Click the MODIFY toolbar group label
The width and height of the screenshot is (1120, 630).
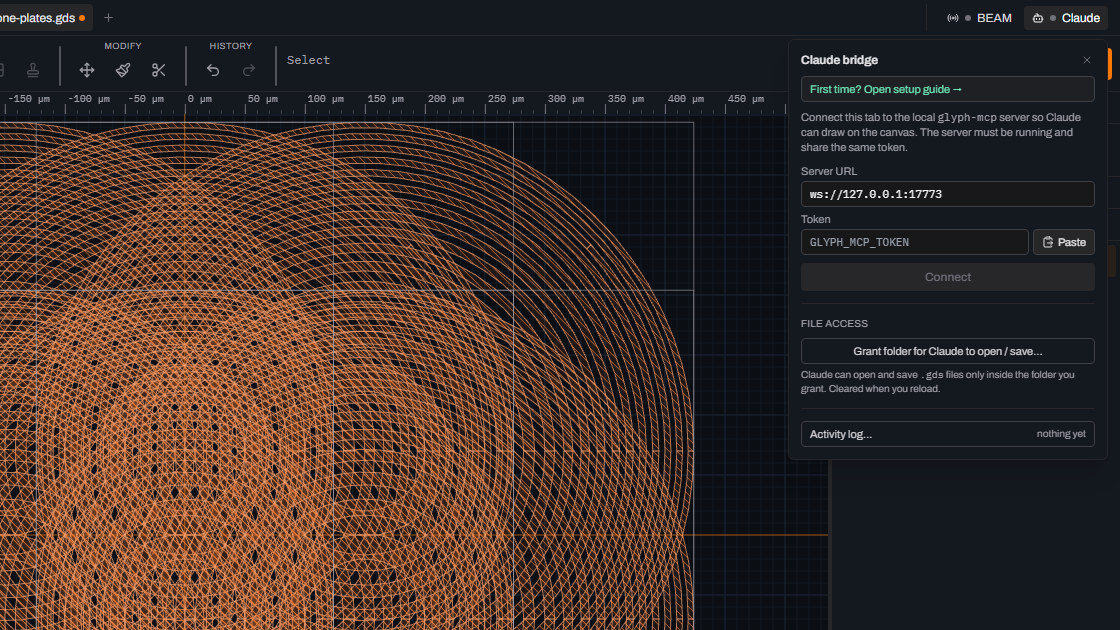[x=123, y=46]
